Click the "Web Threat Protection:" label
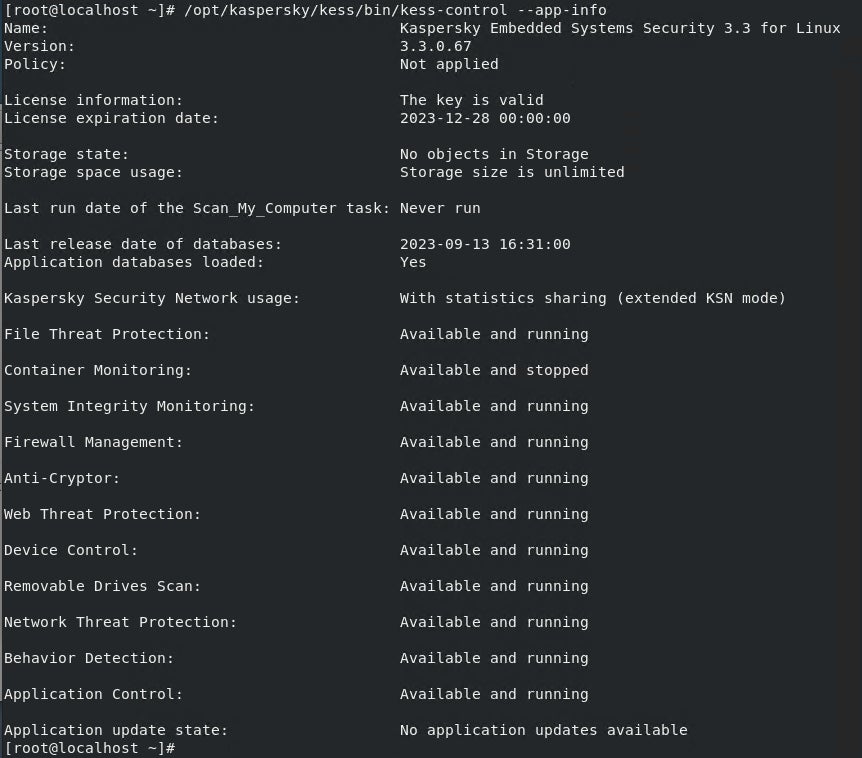 tap(102, 514)
